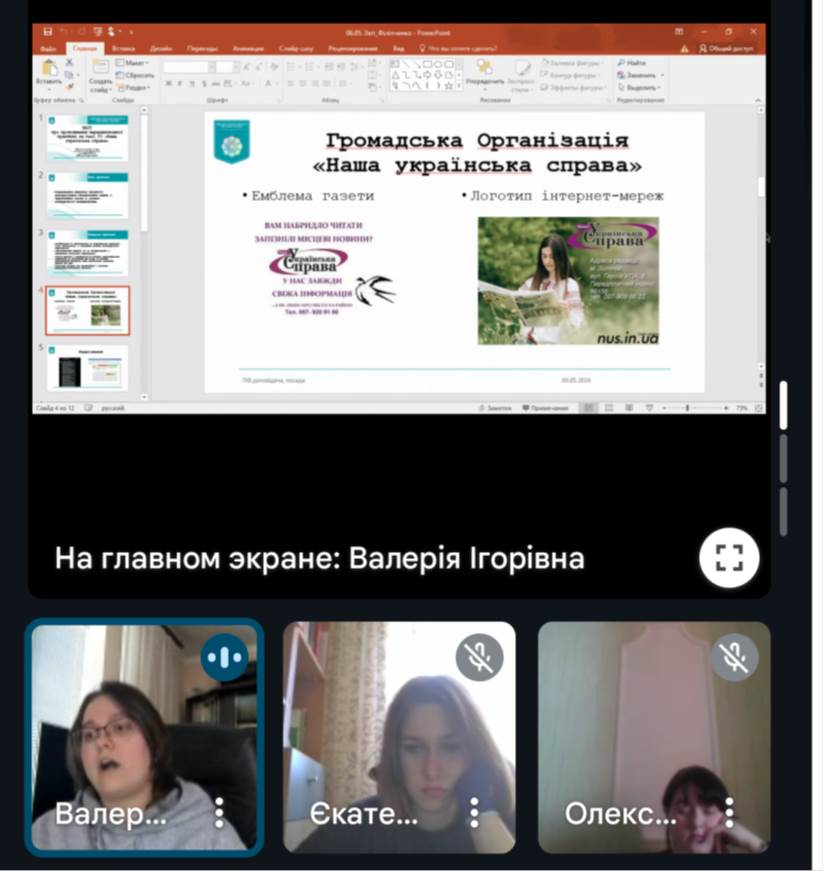Click the zoom slider in PowerPoint status bar
The height and width of the screenshot is (871, 824).
(688, 408)
